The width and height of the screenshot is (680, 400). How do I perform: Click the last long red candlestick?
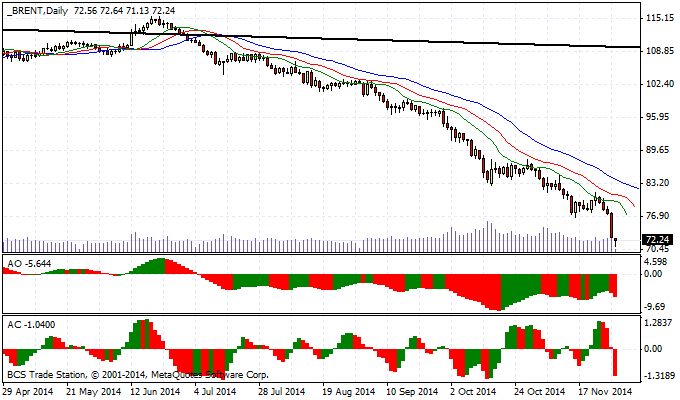[611, 225]
